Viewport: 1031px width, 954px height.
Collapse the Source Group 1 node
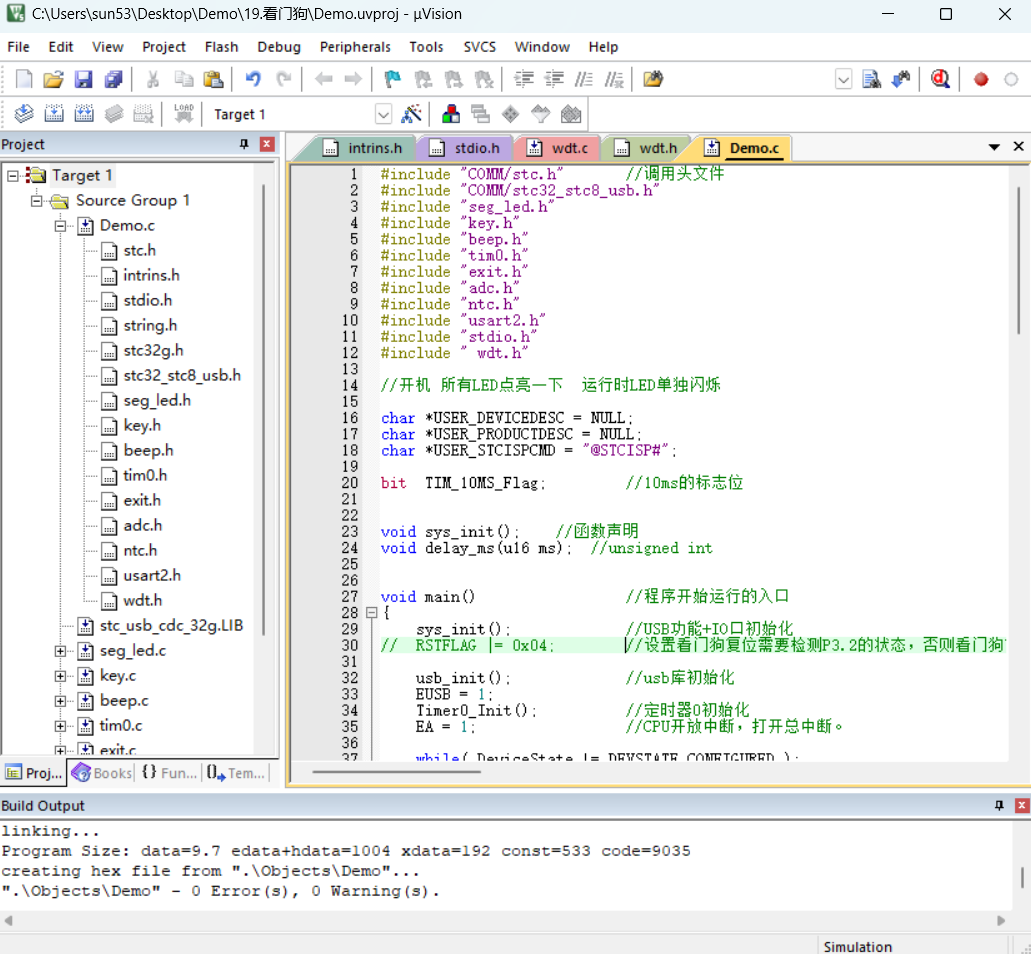click(36, 201)
